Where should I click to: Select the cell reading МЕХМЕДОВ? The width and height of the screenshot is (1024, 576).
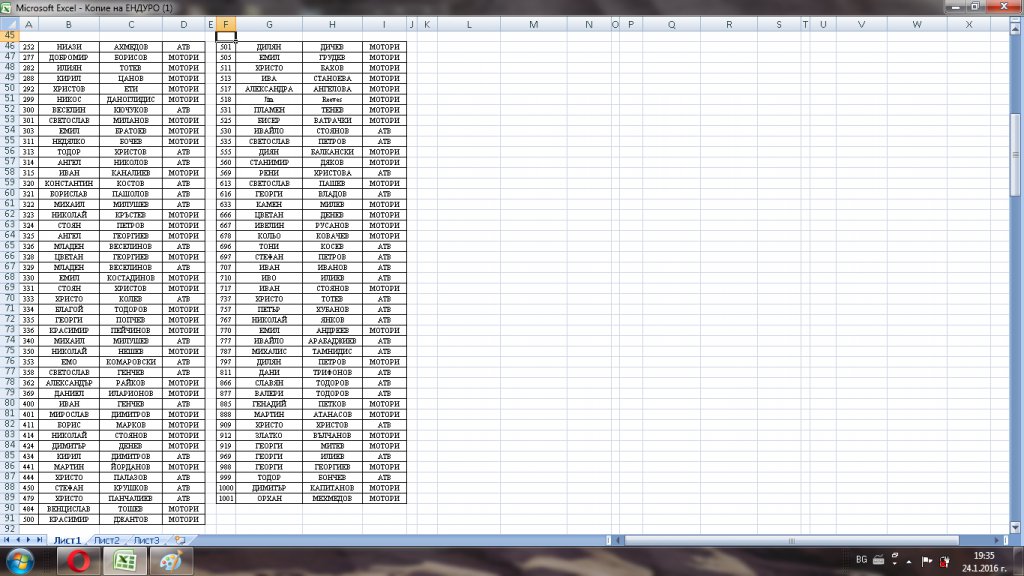point(332,498)
